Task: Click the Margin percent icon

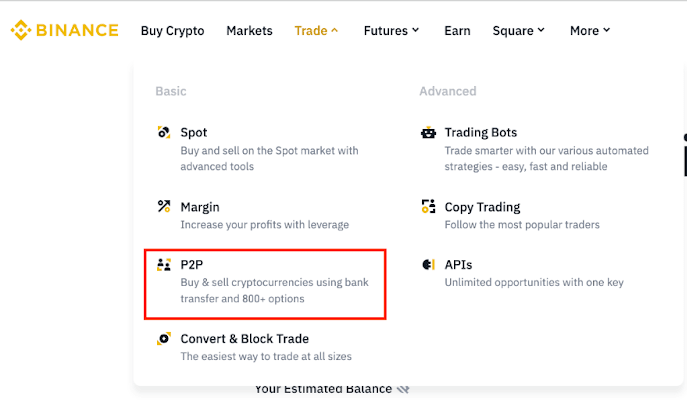Action: click(x=164, y=207)
